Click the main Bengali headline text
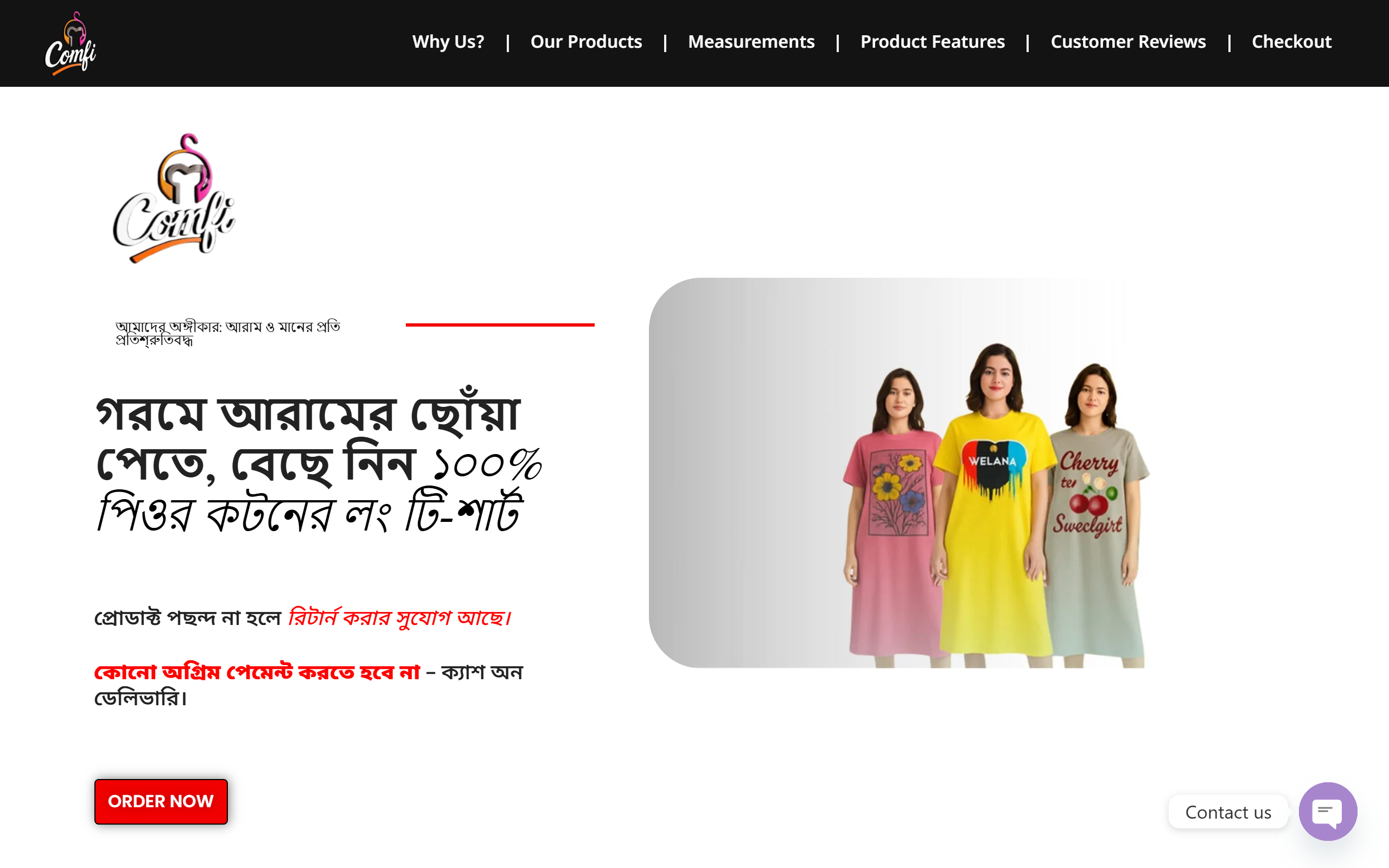Viewport: 1389px width, 868px height. [x=318, y=461]
